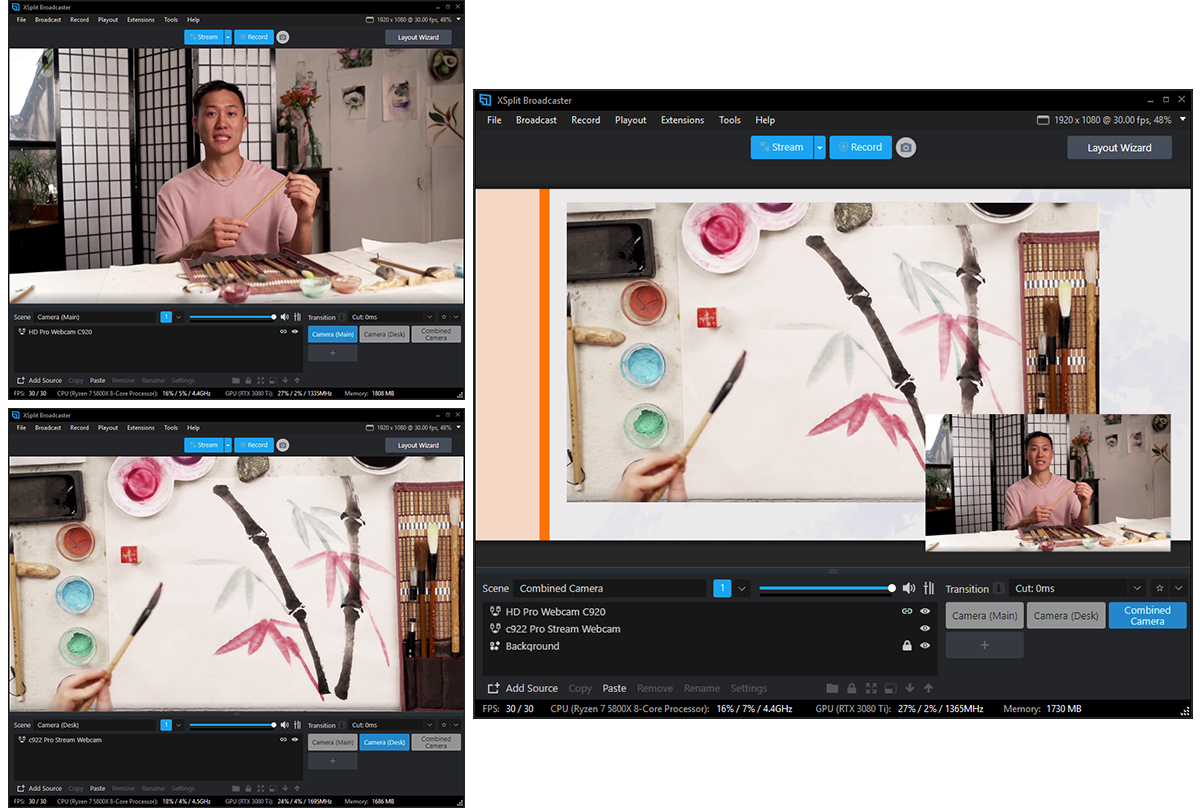Image resolution: width=1200 pixels, height=808 pixels.
Task: Click the Combined Camera scene name field
Action: (x=609, y=588)
